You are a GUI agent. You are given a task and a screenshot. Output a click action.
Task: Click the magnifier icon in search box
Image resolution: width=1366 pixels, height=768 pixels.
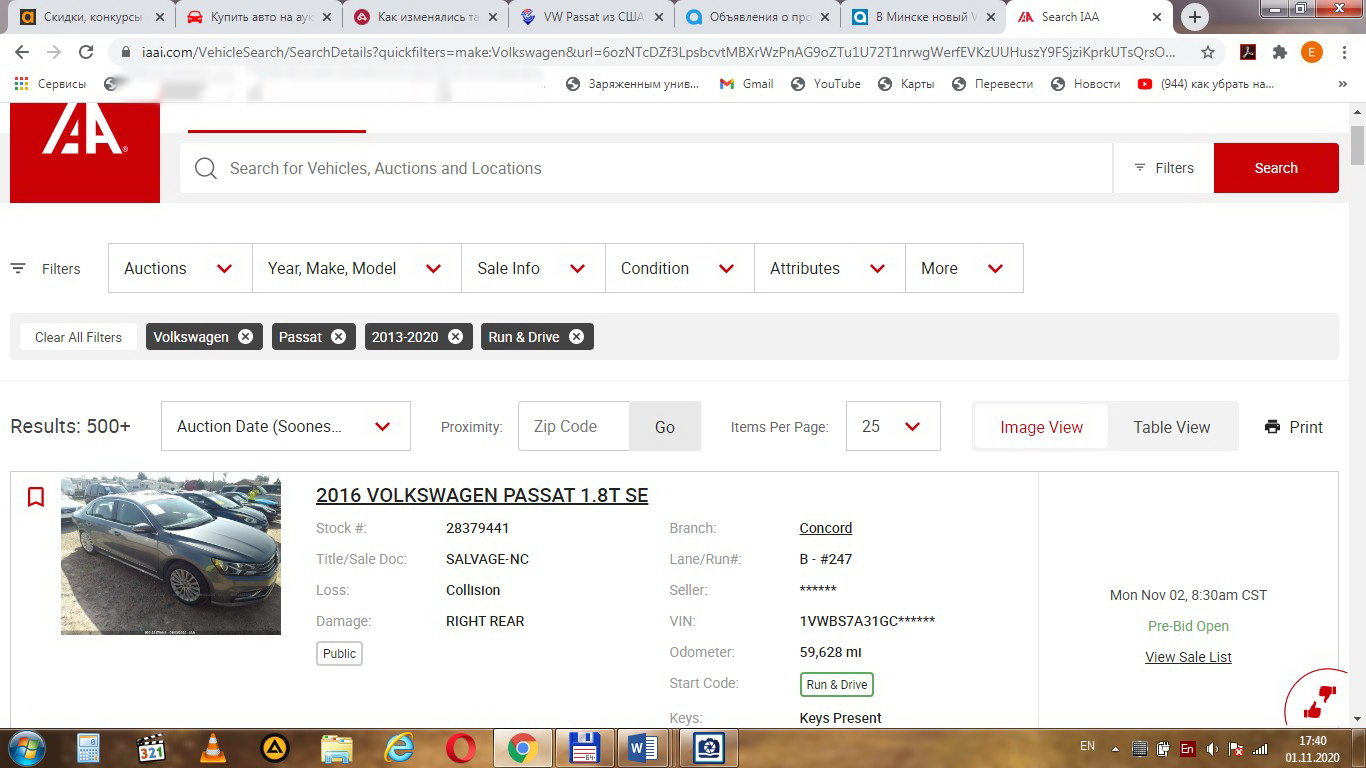click(x=206, y=168)
